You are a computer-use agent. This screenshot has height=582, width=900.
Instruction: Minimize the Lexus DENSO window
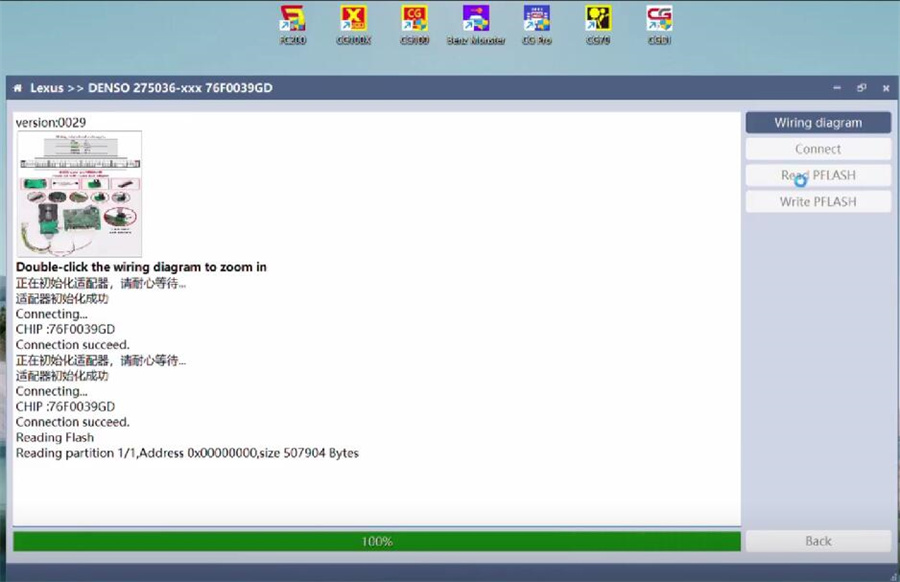coord(837,88)
